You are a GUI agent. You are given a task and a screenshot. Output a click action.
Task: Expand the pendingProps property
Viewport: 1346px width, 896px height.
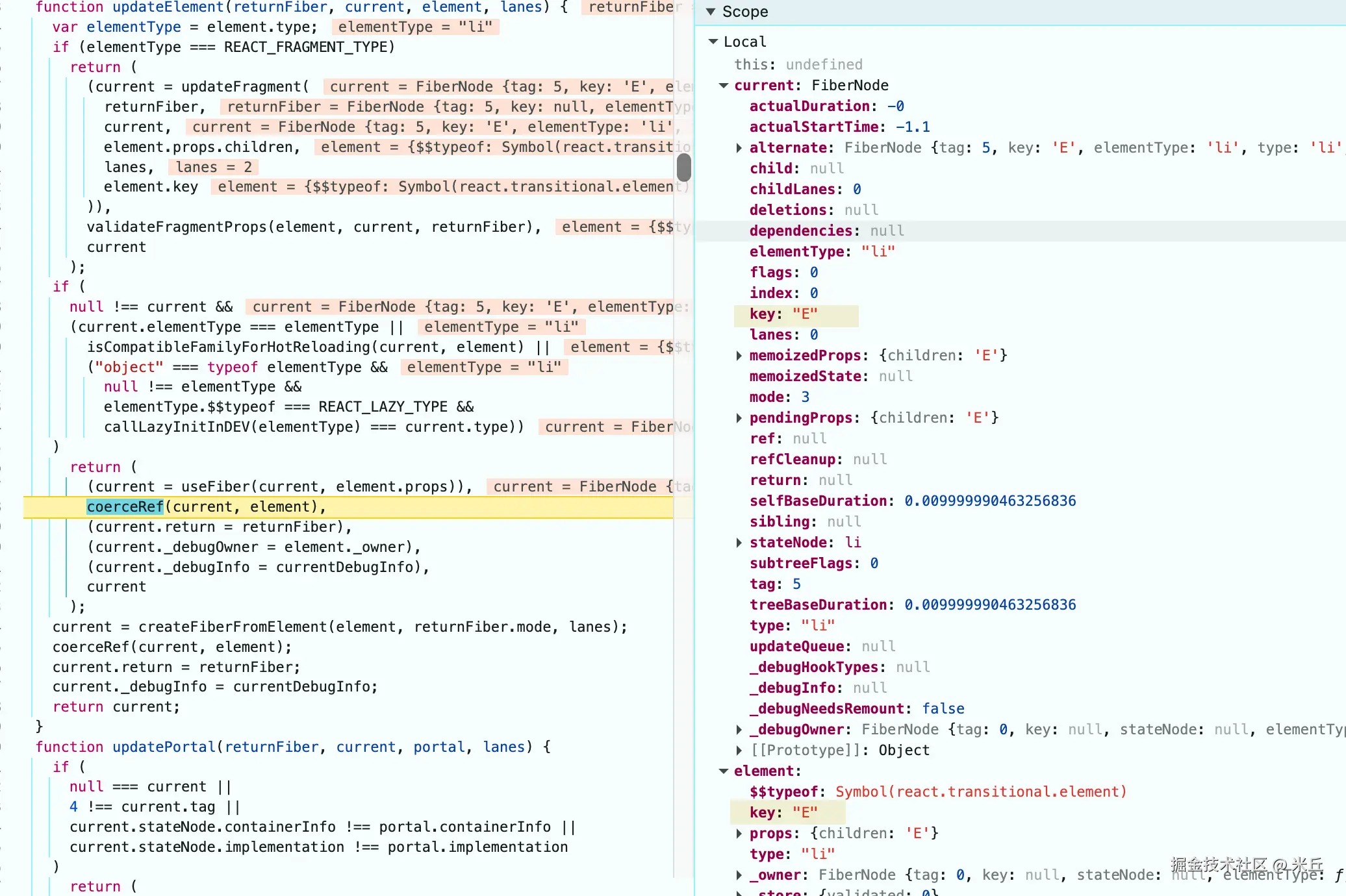coord(739,418)
